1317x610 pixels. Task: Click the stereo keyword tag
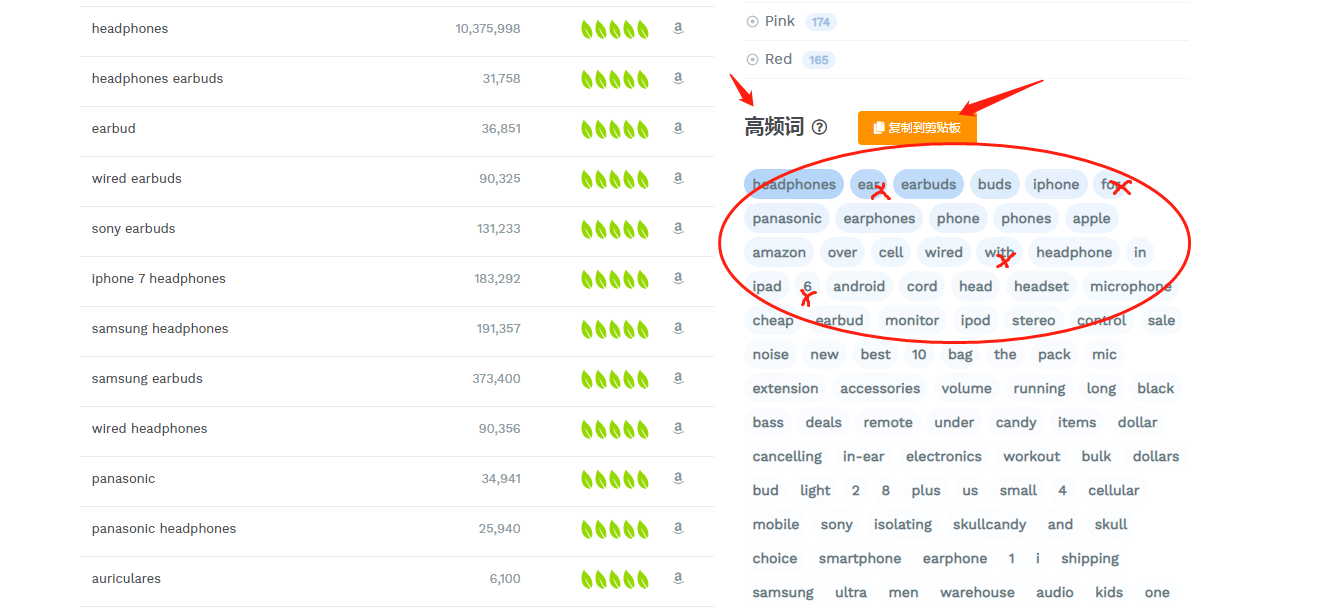(x=1033, y=320)
